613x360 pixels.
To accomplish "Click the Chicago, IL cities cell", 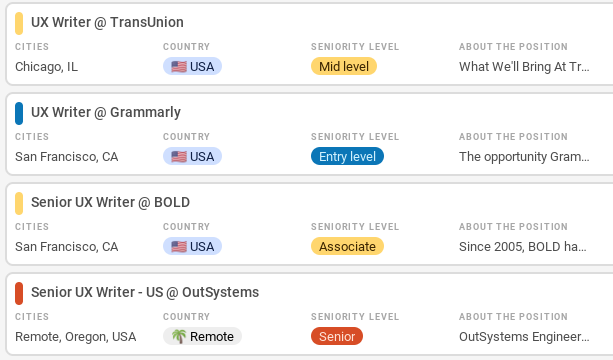I will click(x=47, y=67).
